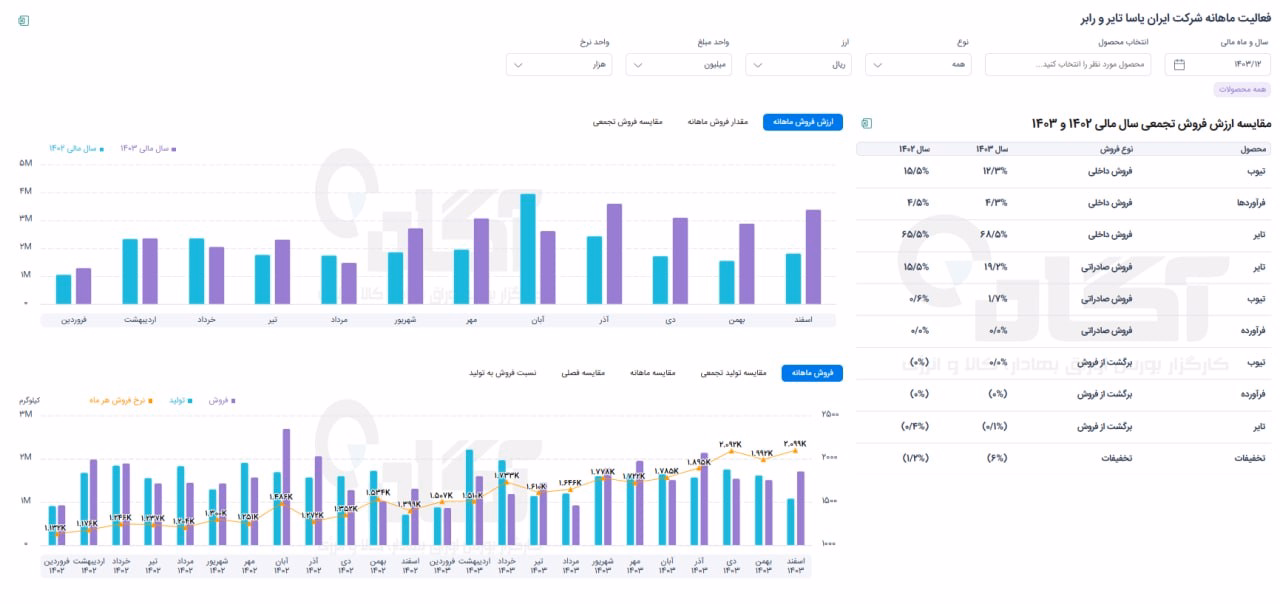Click the purple آذر bar in the upper chart

tap(614, 254)
